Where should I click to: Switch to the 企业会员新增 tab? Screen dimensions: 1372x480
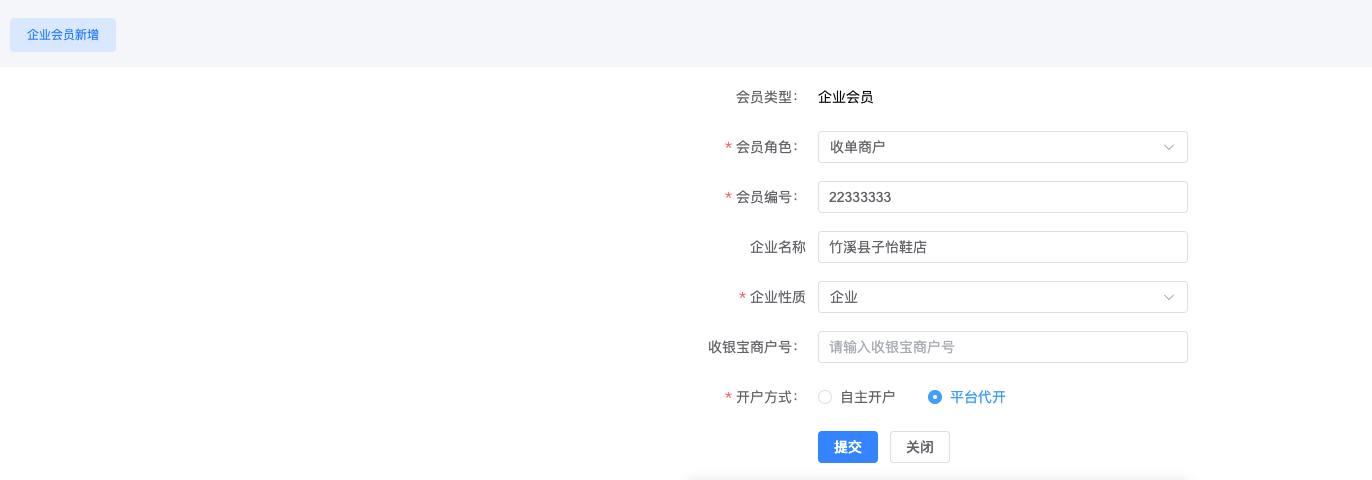63,34
